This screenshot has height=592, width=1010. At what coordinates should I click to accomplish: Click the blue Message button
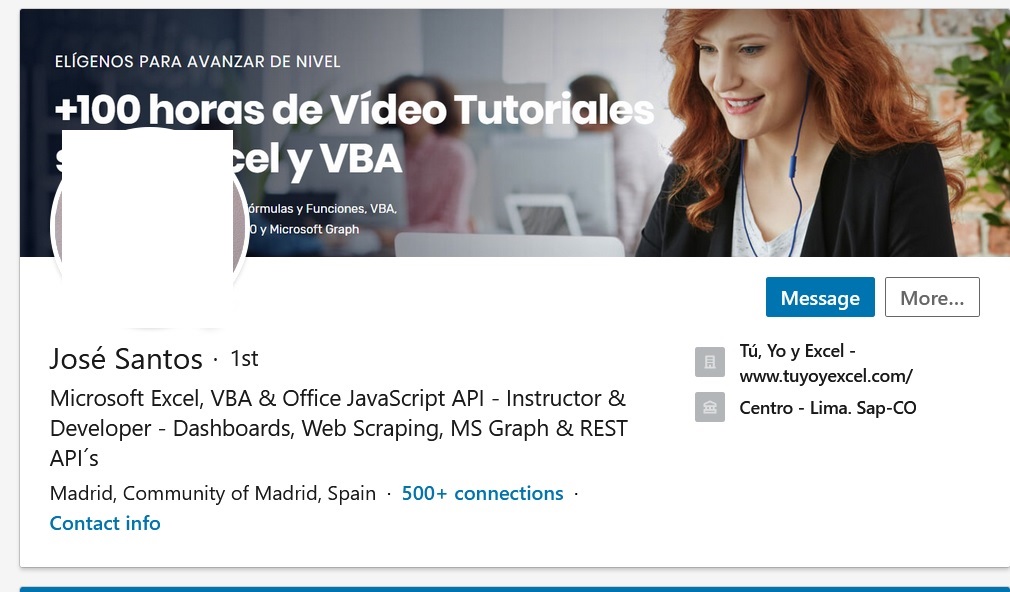click(x=820, y=297)
